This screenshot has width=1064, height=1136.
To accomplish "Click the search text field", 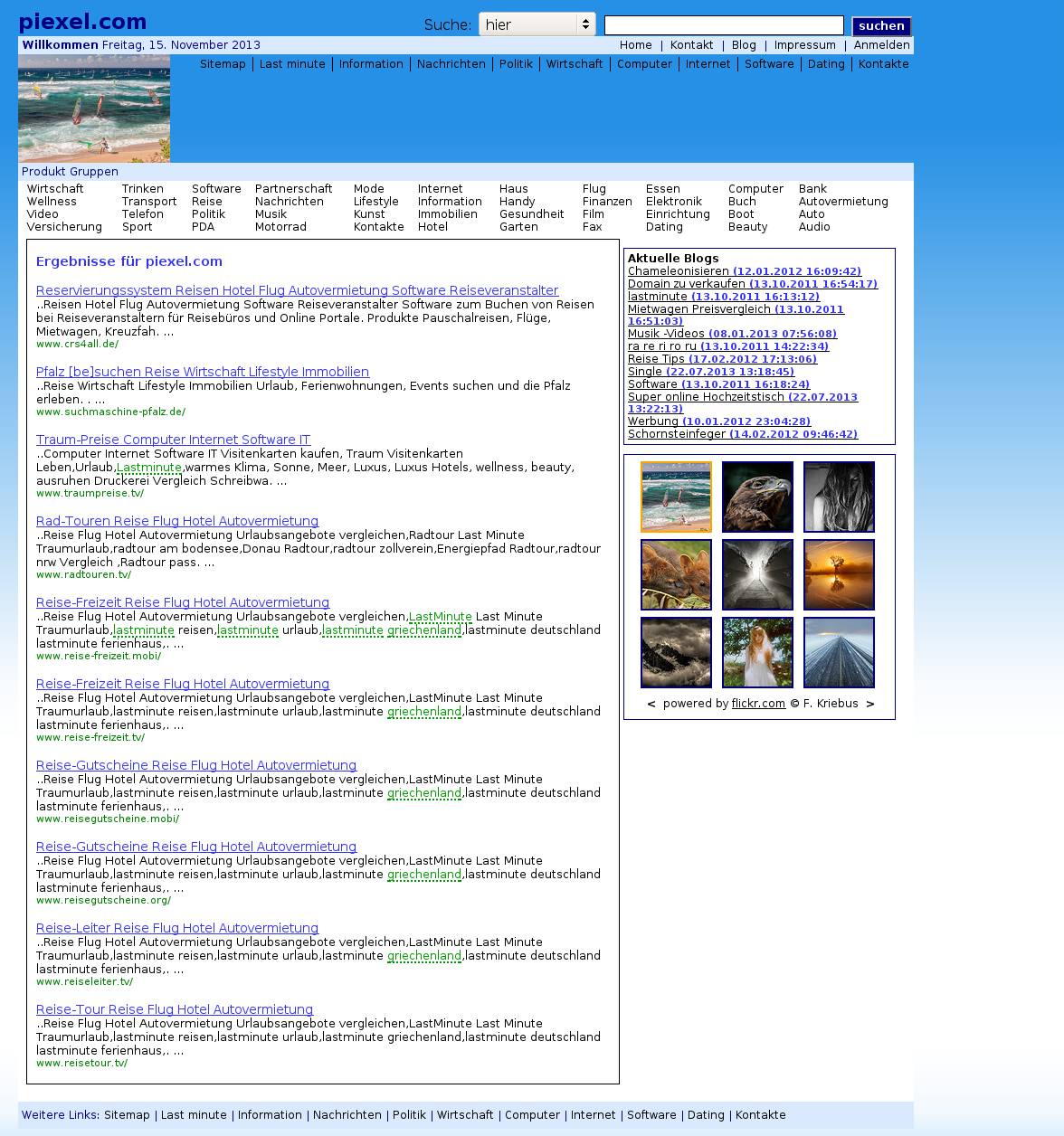I will click(x=723, y=25).
